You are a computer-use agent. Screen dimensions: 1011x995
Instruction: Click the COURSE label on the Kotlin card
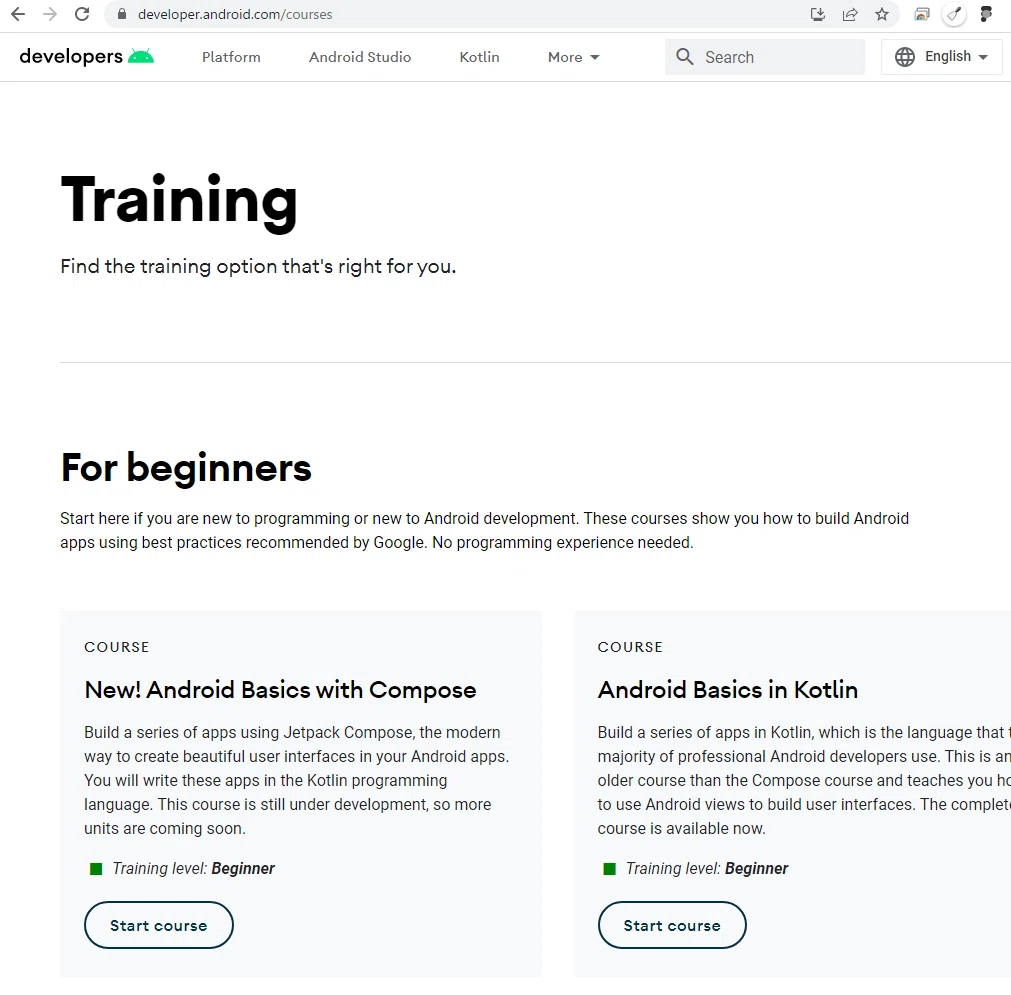pyautogui.click(x=630, y=647)
